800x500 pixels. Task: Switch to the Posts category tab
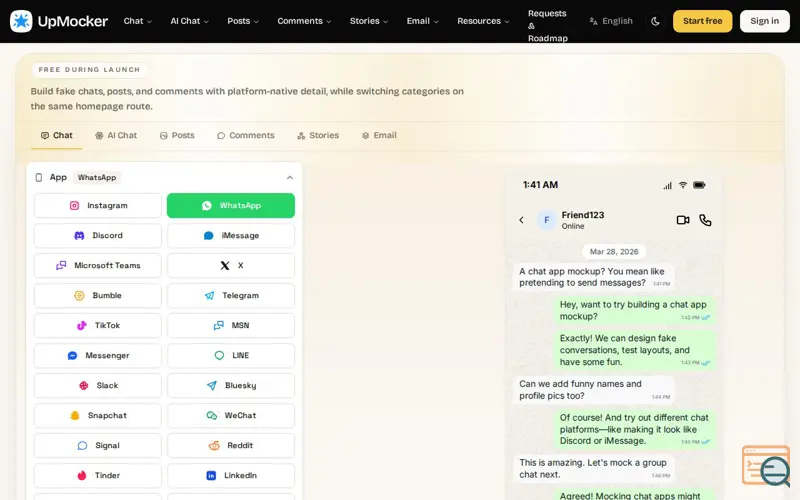click(177, 135)
